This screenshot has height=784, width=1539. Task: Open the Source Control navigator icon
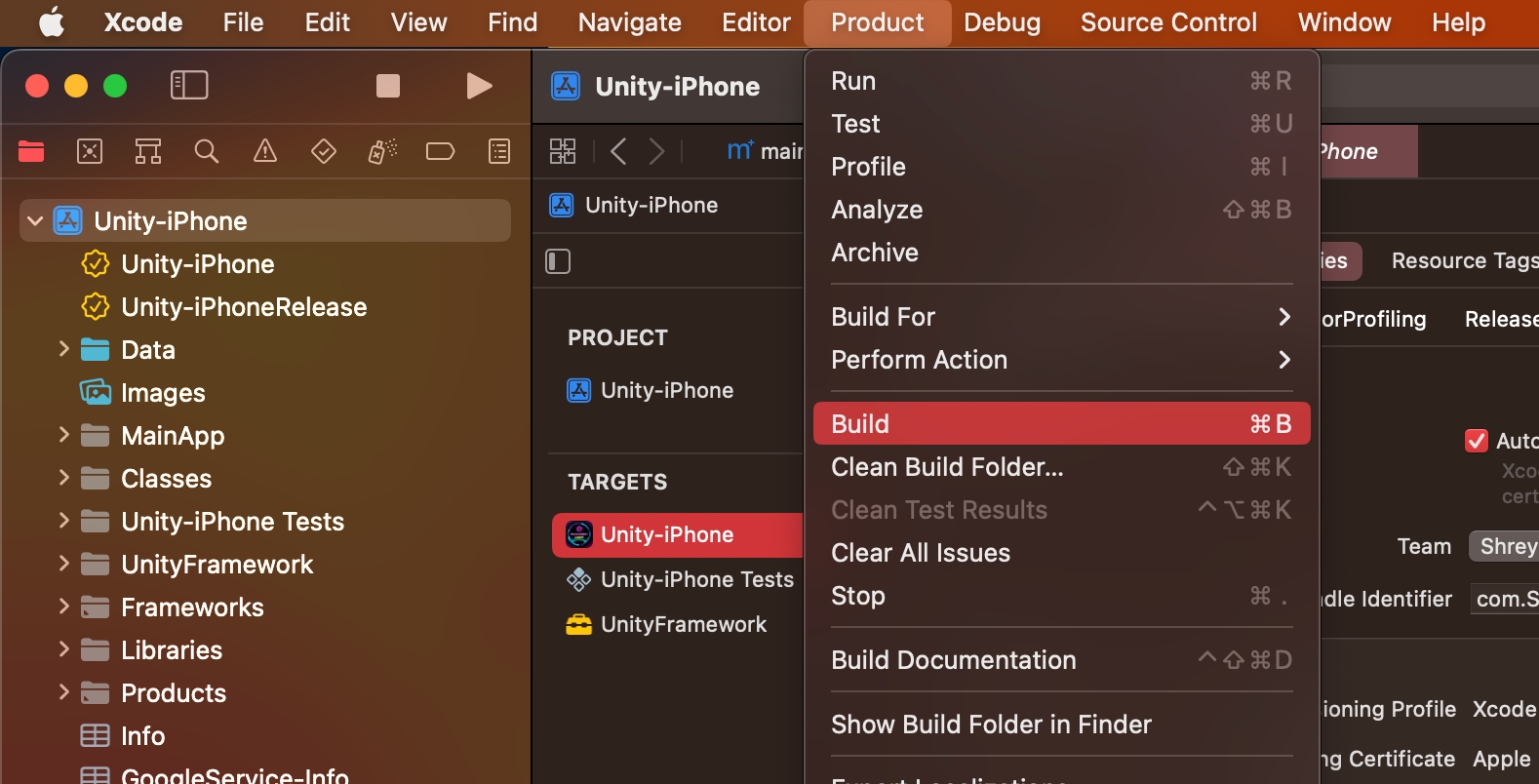pos(90,151)
